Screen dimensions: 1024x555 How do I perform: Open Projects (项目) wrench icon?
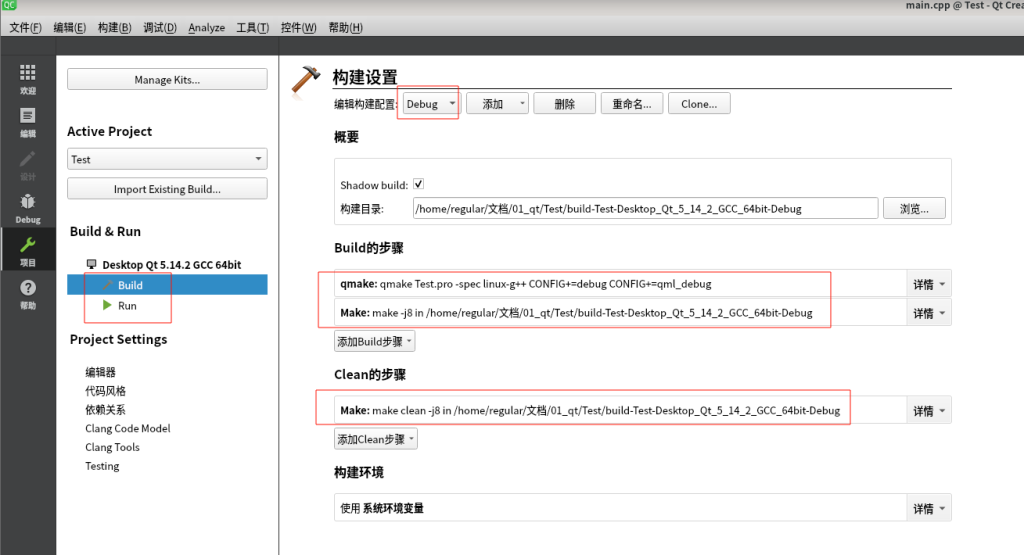(27, 249)
